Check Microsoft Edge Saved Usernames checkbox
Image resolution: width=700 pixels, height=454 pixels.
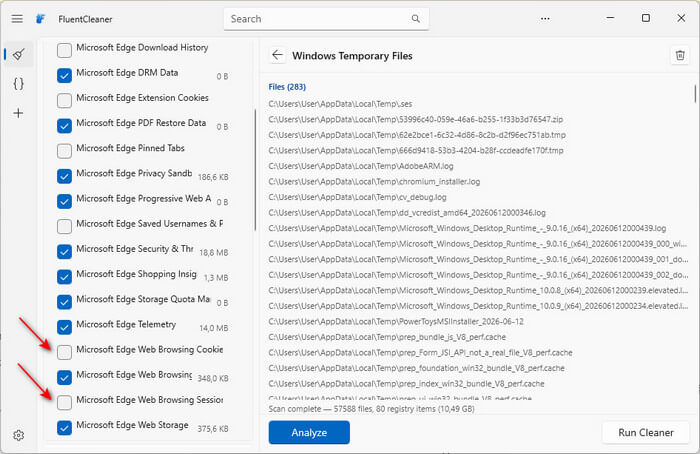(64, 226)
